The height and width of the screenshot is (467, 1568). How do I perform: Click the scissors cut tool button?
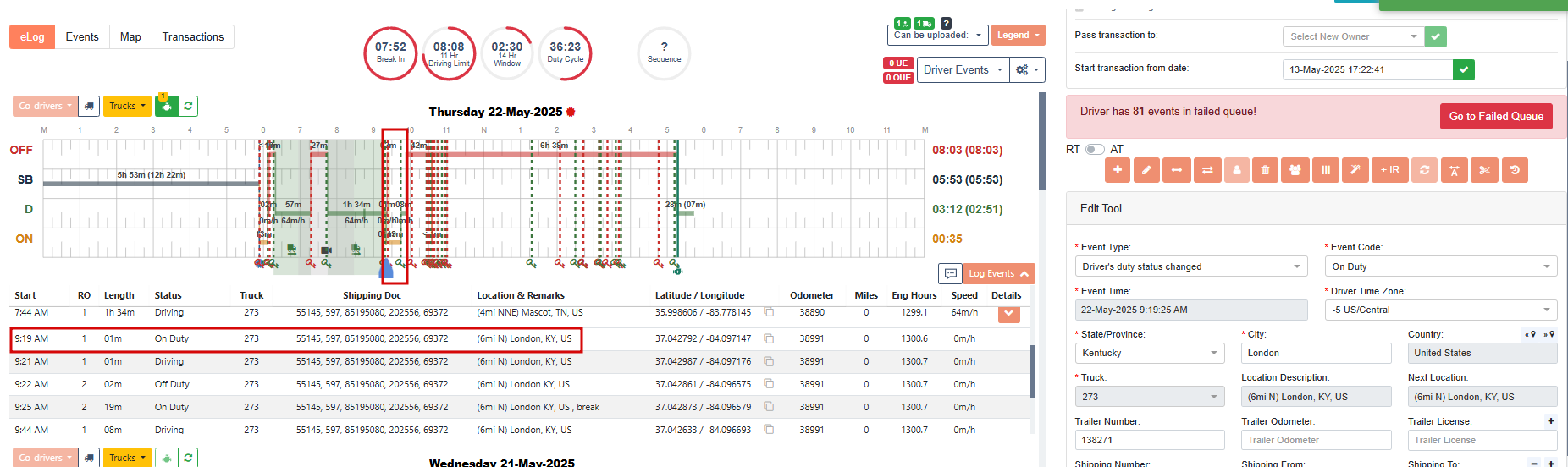1484,170
